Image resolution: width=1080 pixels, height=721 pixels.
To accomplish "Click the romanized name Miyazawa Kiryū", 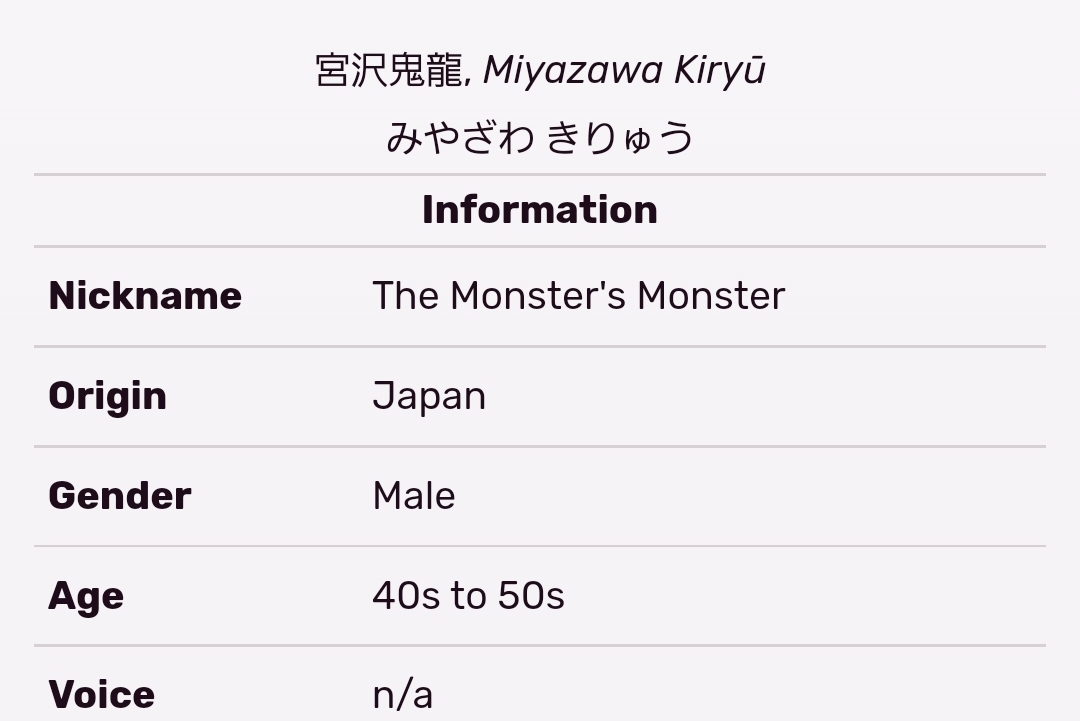I will point(624,72).
